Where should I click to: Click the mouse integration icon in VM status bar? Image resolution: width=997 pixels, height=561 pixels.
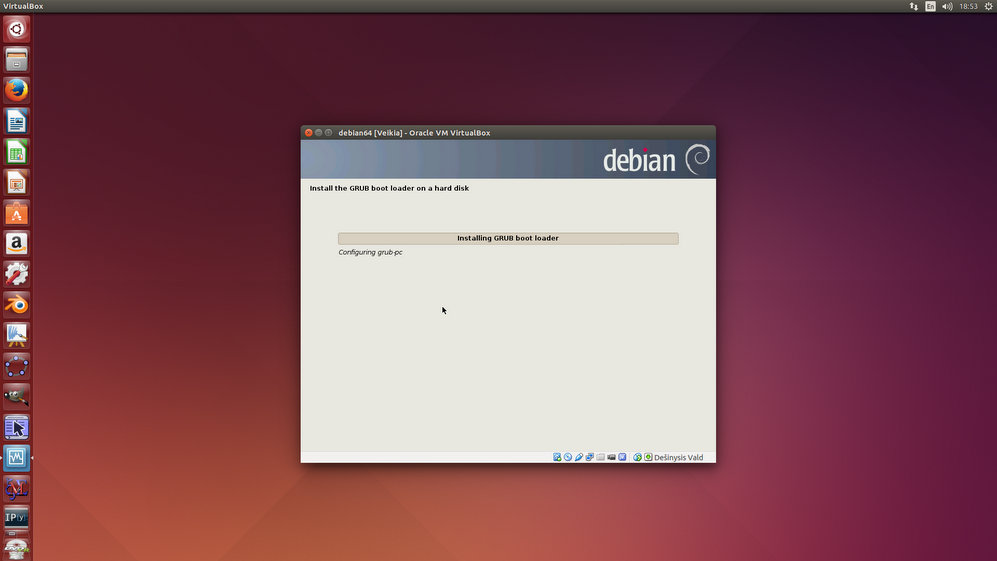pyautogui.click(x=637, y=457)
